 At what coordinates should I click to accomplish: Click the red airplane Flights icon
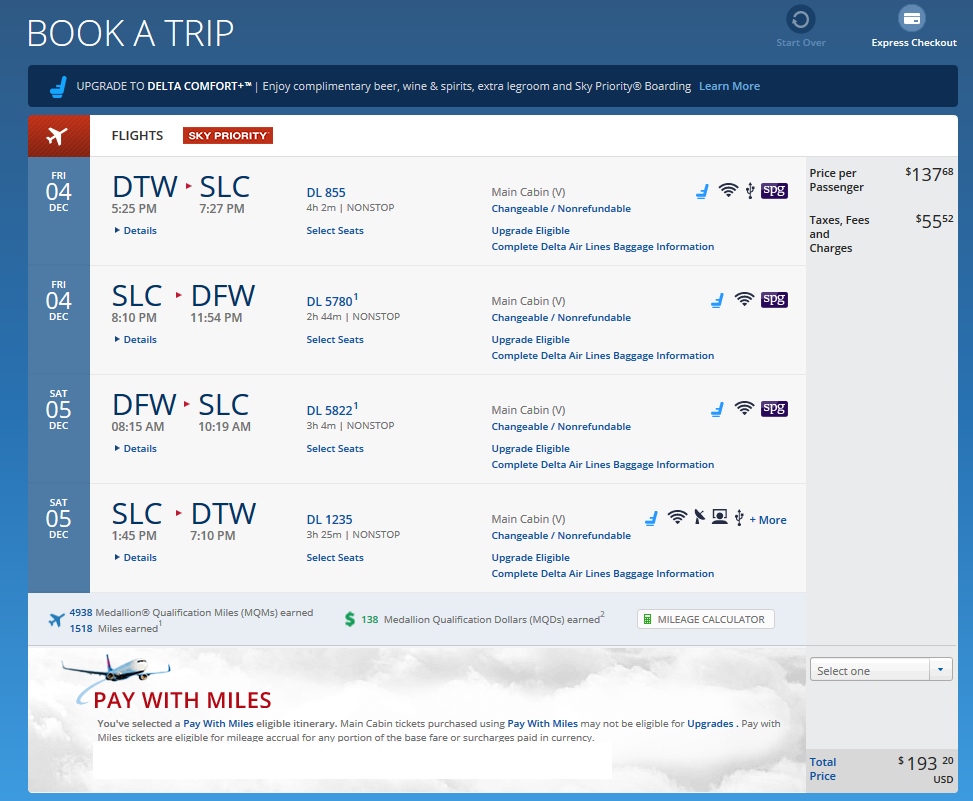click(x=58, y=136)
